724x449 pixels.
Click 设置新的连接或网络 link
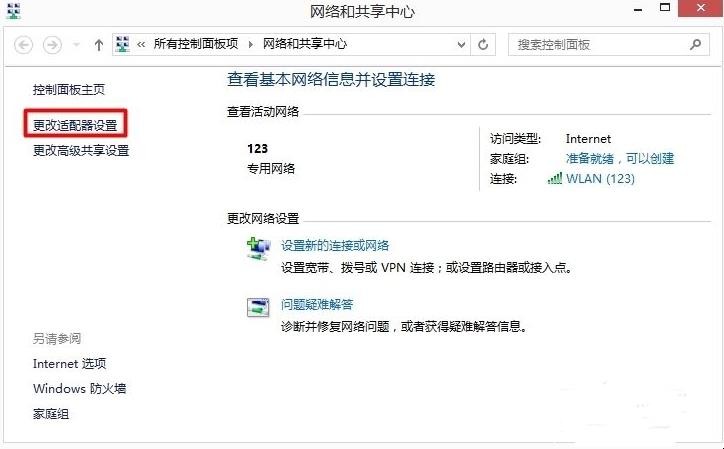(335, 245)
